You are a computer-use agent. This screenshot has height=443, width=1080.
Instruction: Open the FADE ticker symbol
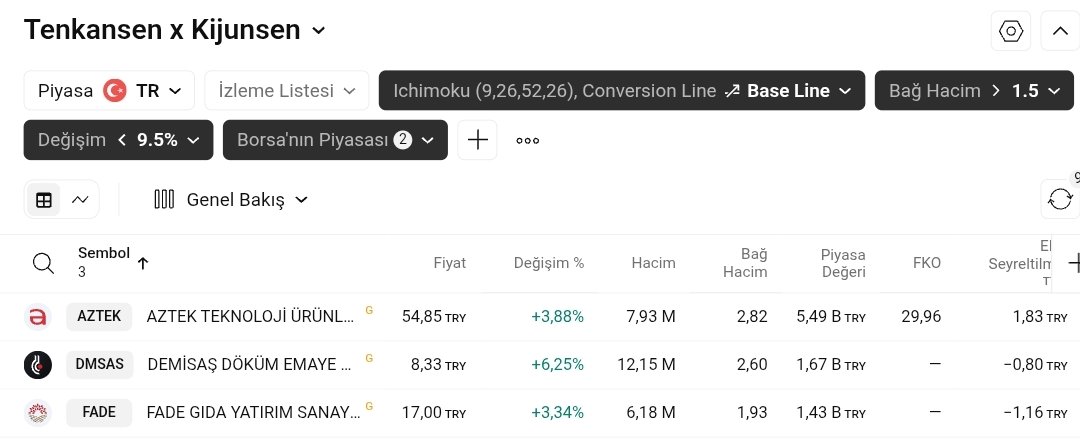point(99,412)
